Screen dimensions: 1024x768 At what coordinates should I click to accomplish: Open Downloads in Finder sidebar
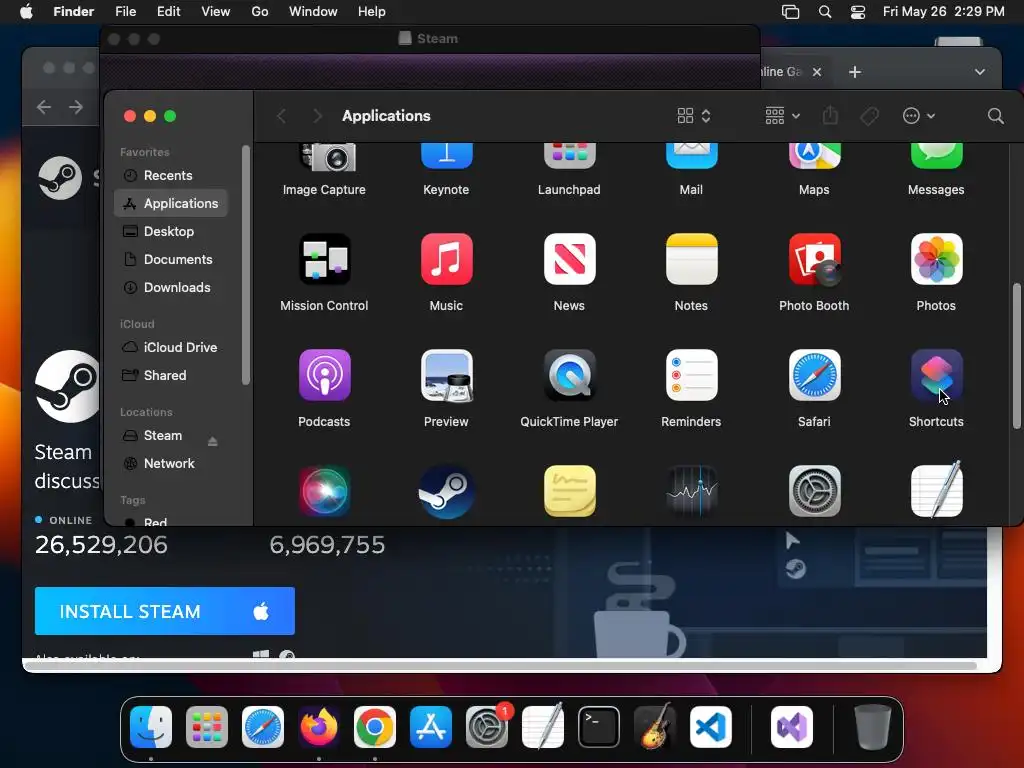(170, 288)
